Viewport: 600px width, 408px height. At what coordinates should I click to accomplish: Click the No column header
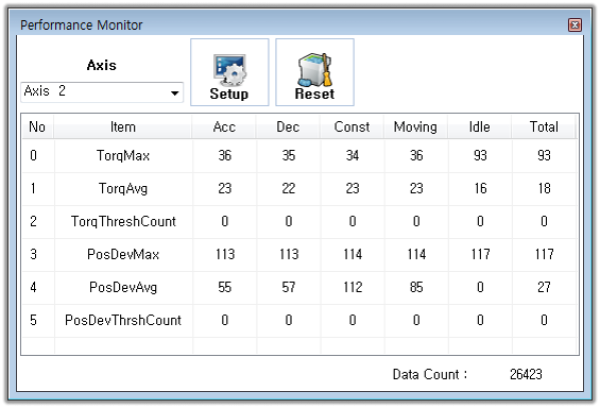[x=37, y=127]
